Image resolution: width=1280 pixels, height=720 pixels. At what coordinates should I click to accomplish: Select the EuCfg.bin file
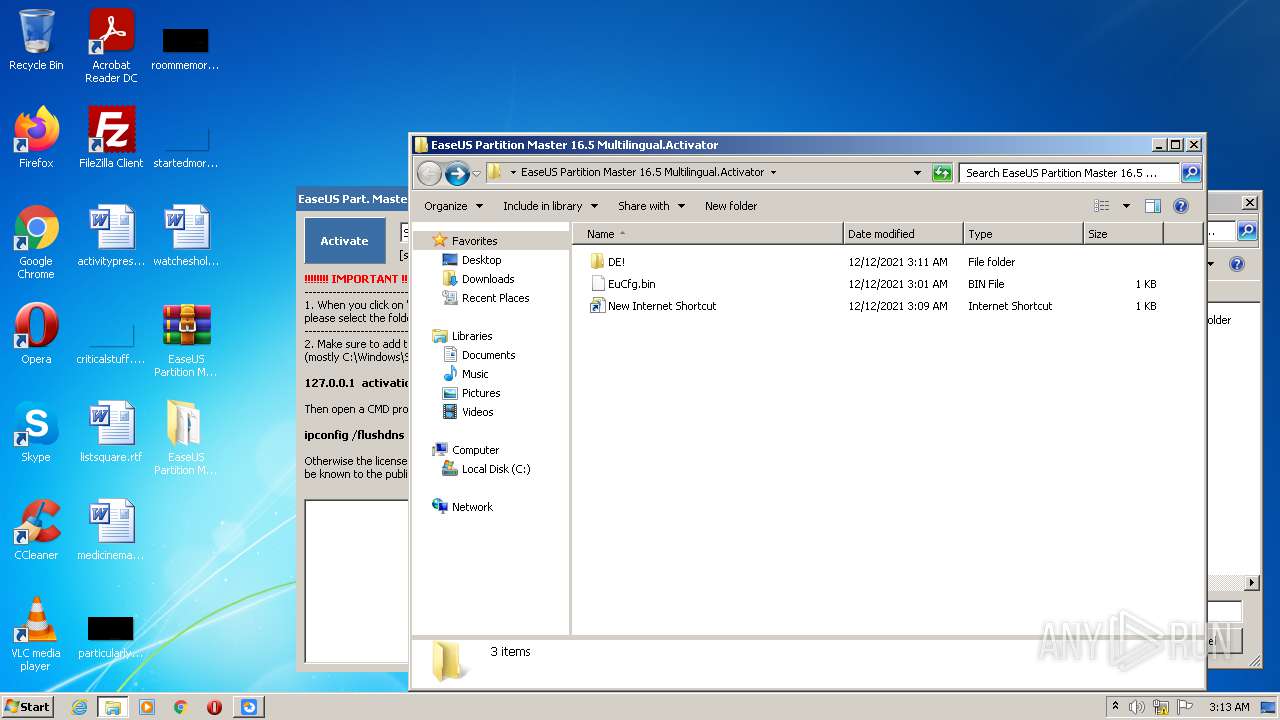[631, 284]
